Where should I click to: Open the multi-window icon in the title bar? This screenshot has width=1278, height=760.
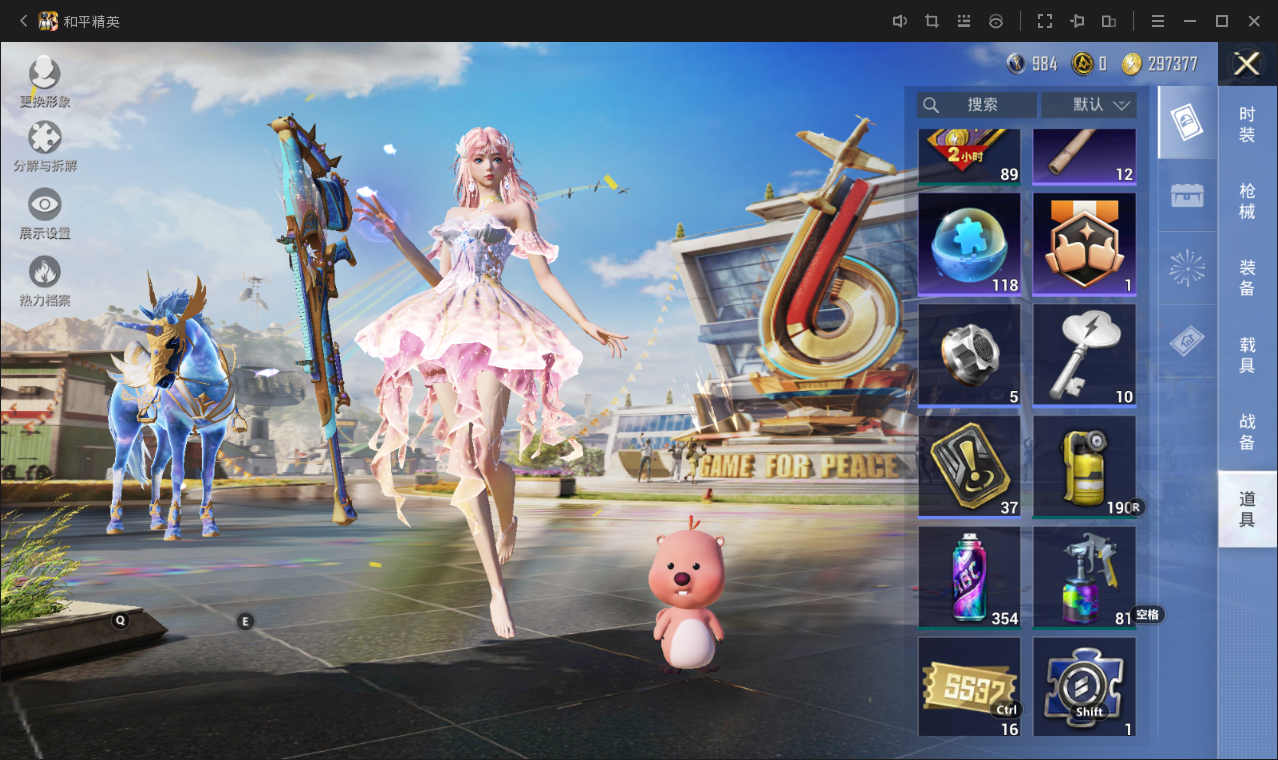click(1109, 21)
